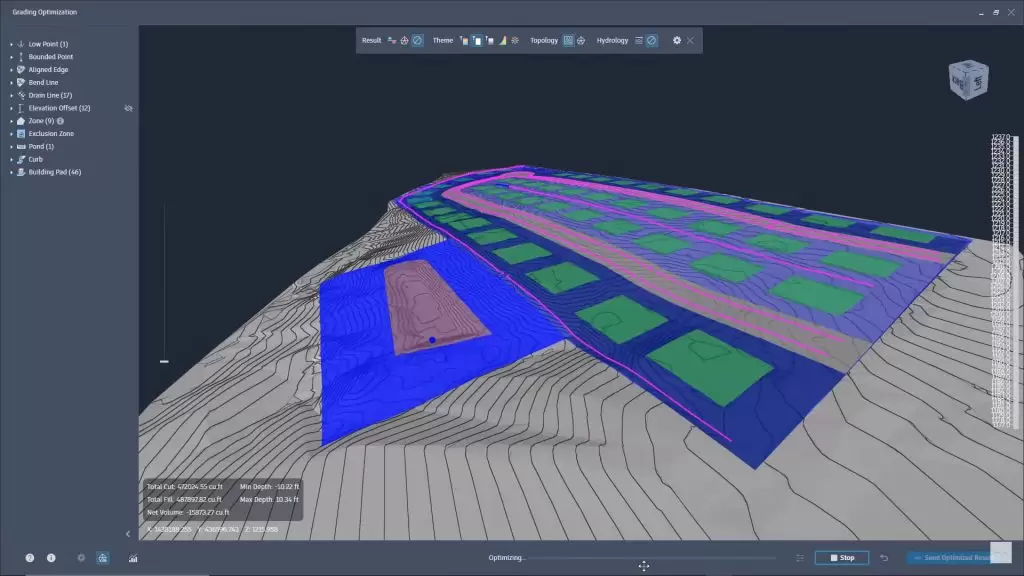The height and width of the screenshot is (576, 1024).
Task: Collapse the left panel with the chevron
Action: click(128, 534)
